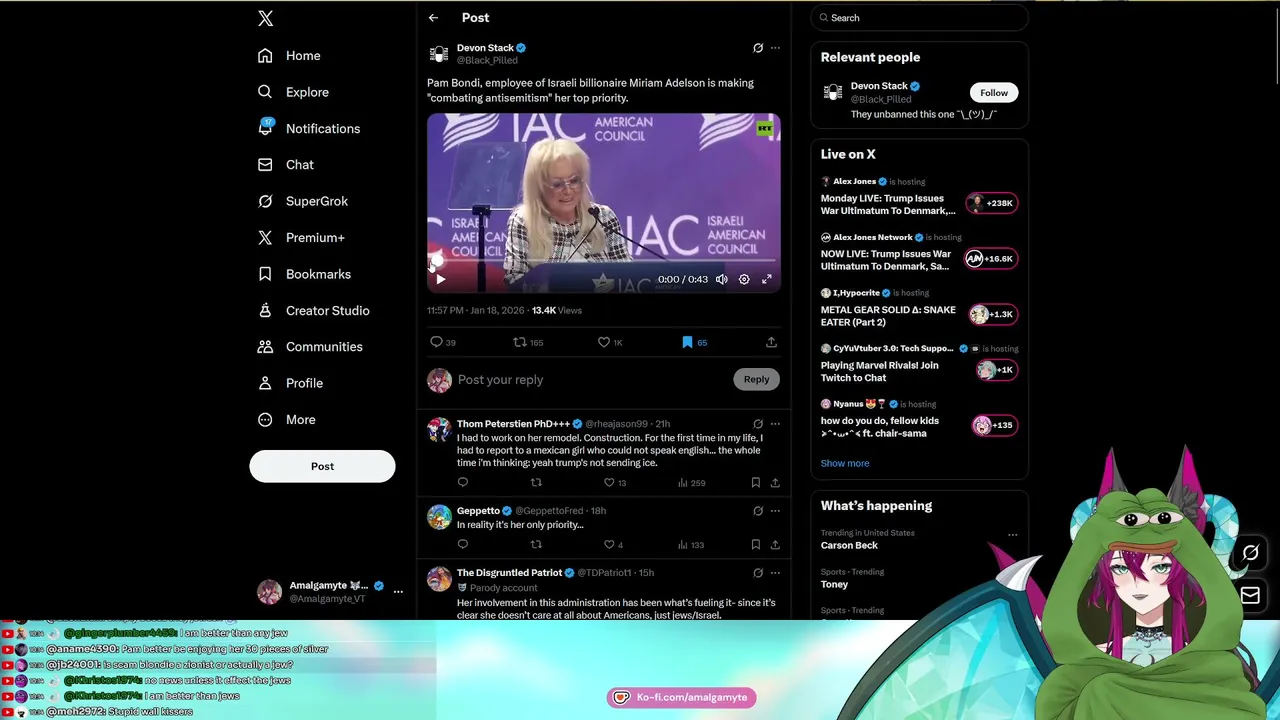1280x720 pixels.
Task: Open Amalgamyte account menu ellipsis
Action: pyautogui.click(x=398, y=592)
